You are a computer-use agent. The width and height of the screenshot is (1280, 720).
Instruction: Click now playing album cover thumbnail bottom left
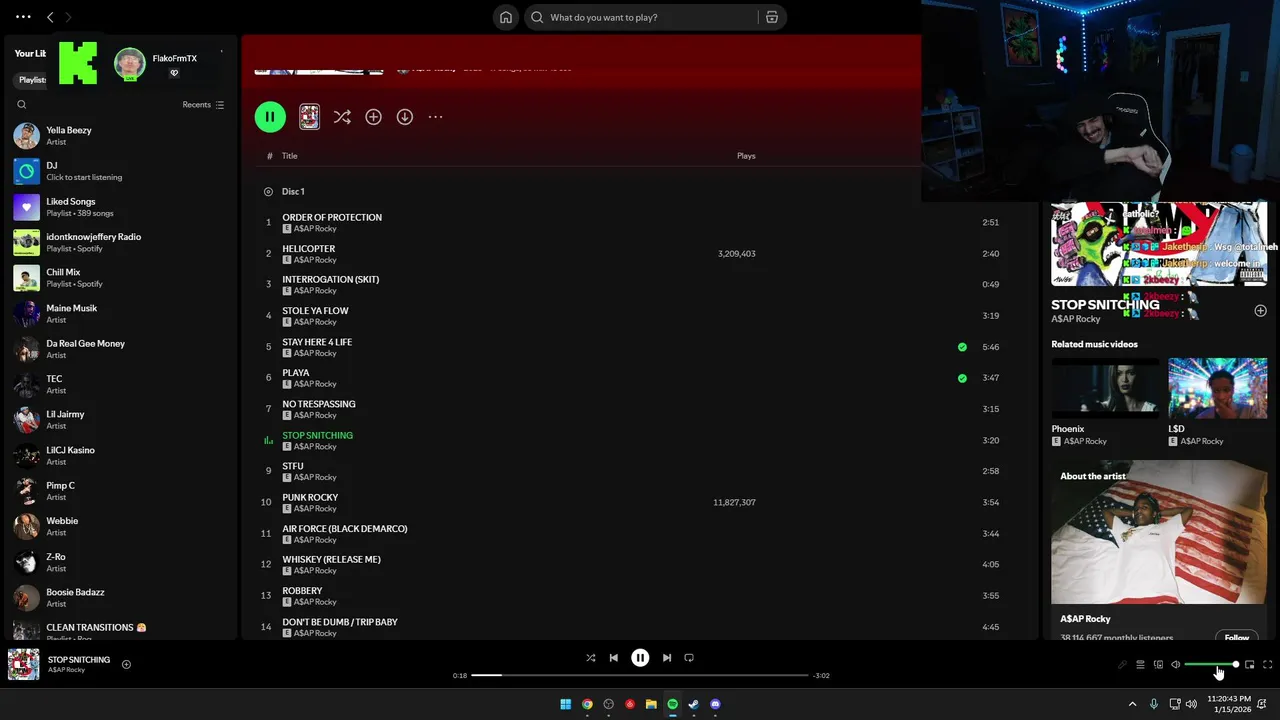tap(24, 664)
